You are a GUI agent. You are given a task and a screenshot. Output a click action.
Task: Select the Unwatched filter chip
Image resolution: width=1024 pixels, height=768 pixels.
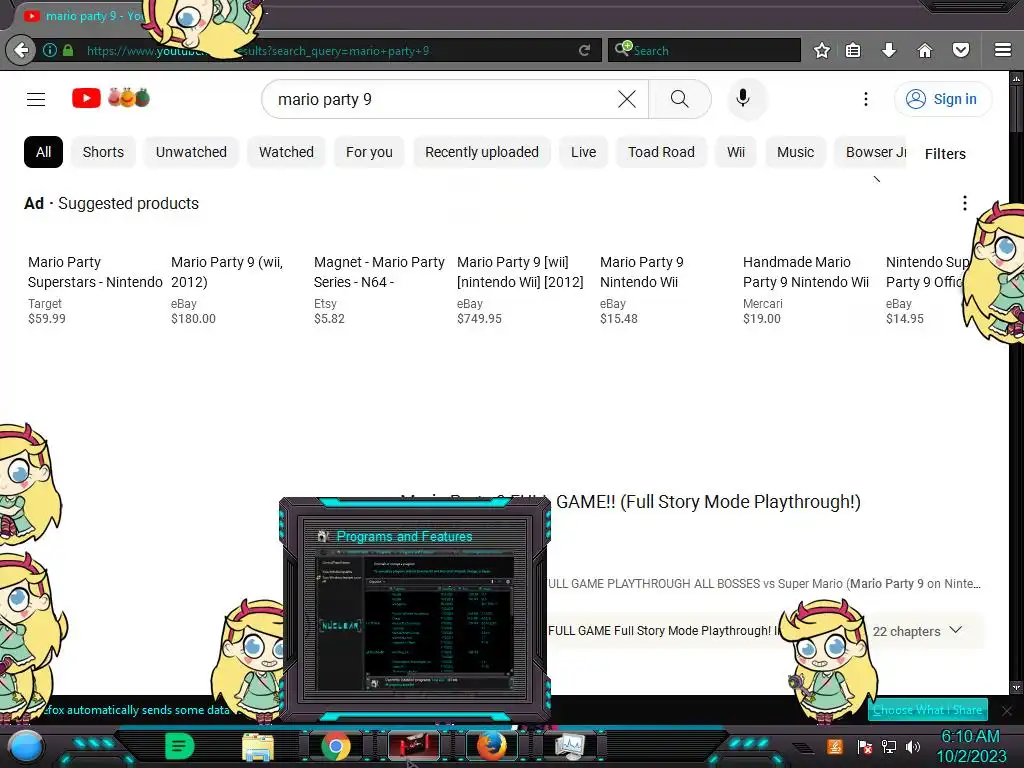(191, 152)
